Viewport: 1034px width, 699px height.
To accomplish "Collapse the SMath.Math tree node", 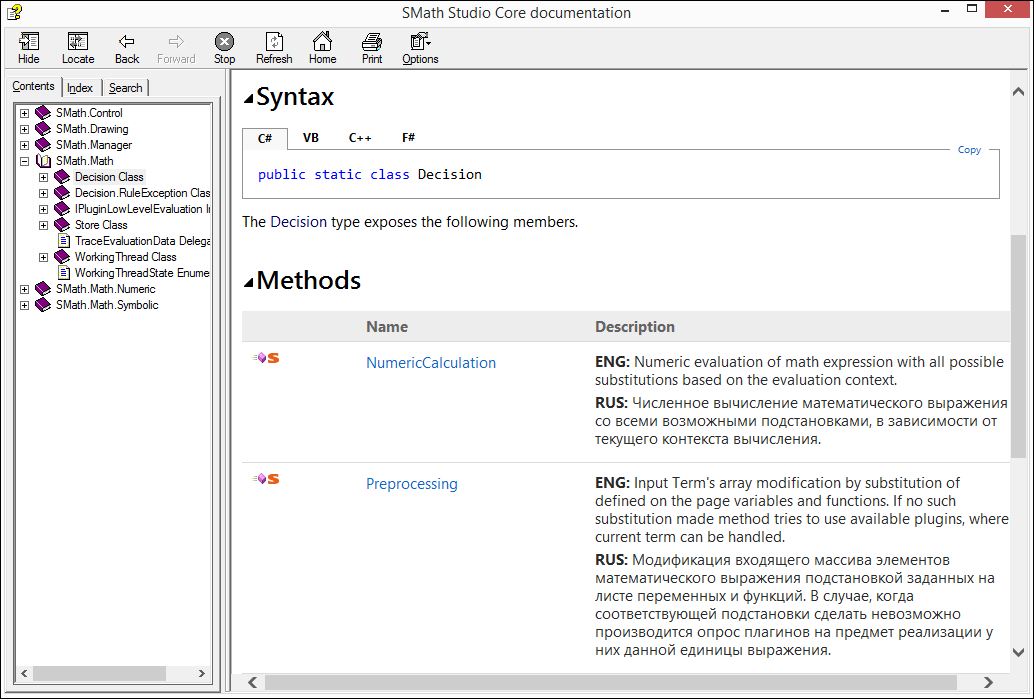I will pos(25,161).
